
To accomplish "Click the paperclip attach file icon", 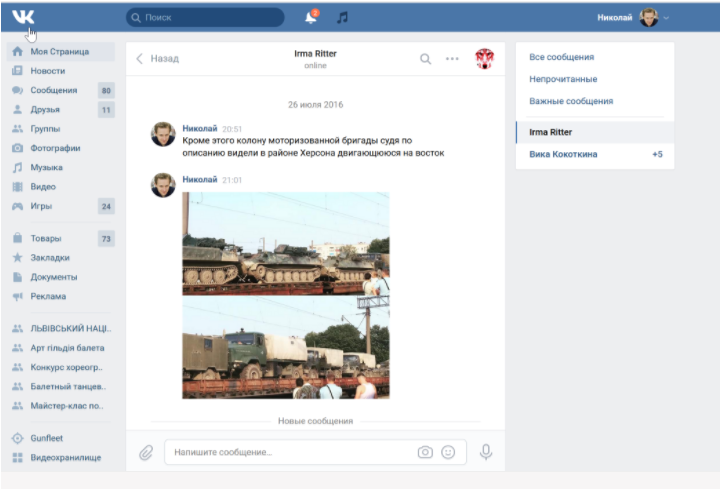I will pyautogui.click(x=146, y=453).
